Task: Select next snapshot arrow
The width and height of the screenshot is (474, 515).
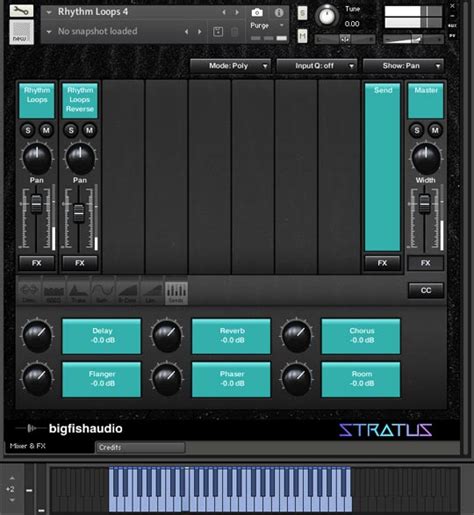Action: pyautogui.click(x=200, y=32)
